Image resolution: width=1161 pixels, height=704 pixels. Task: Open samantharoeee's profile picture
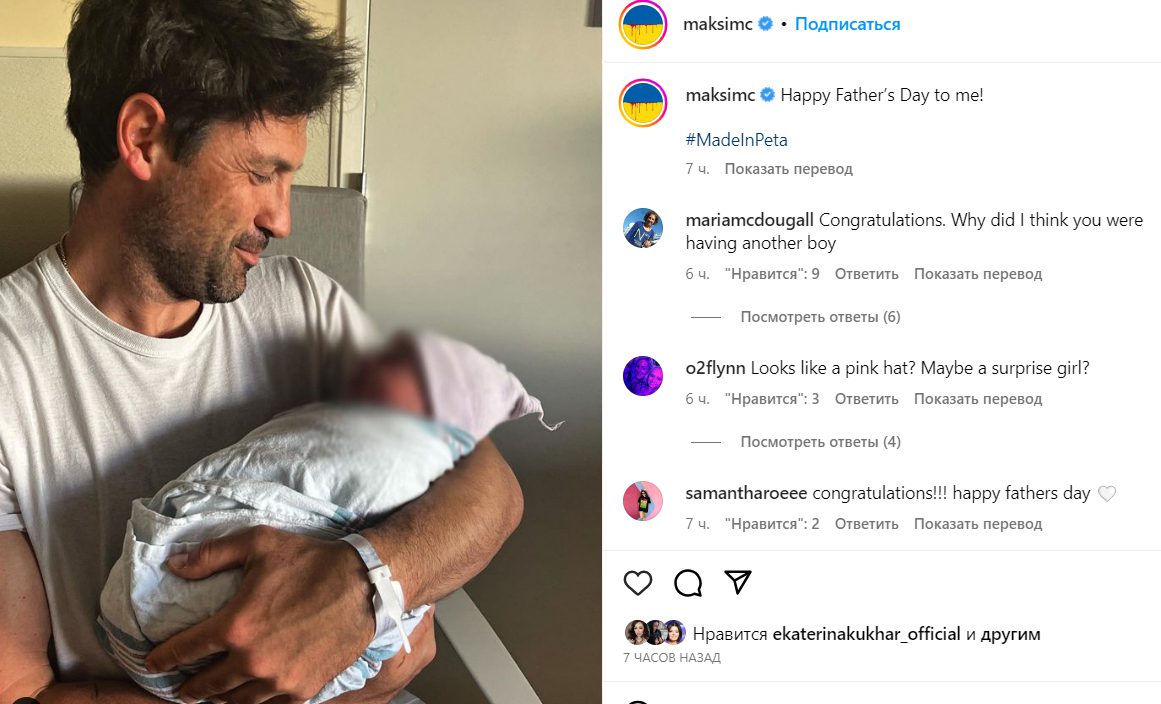643,501
